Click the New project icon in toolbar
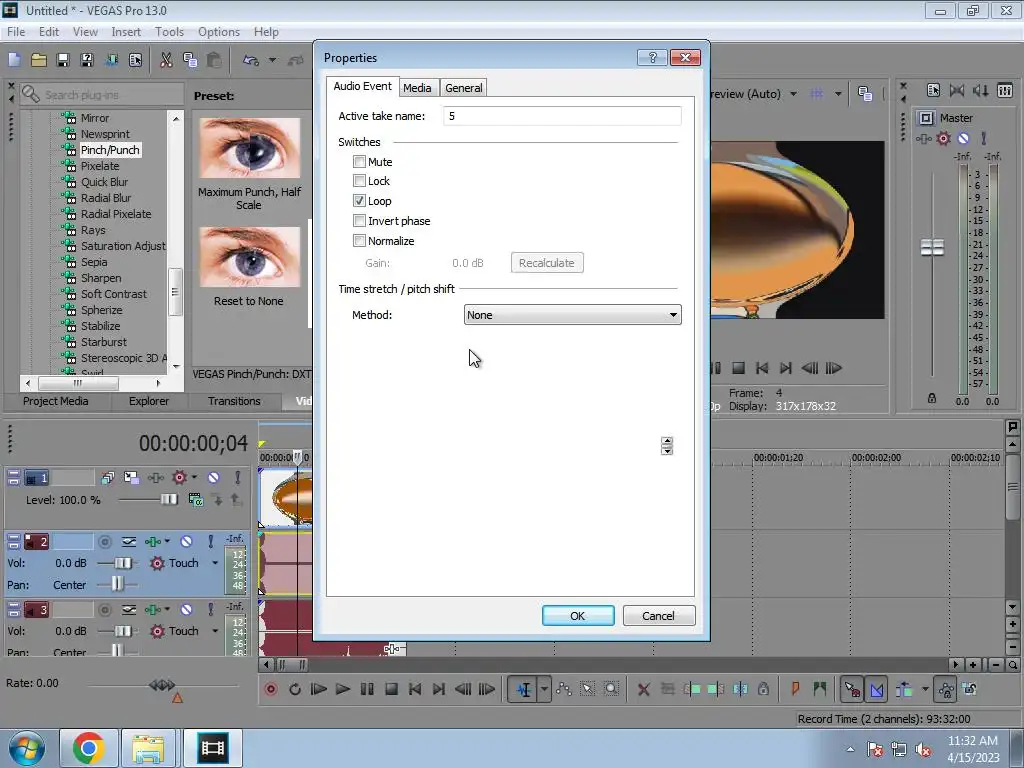The height and width of the screenshot is (768, 1024). (14, 60)
